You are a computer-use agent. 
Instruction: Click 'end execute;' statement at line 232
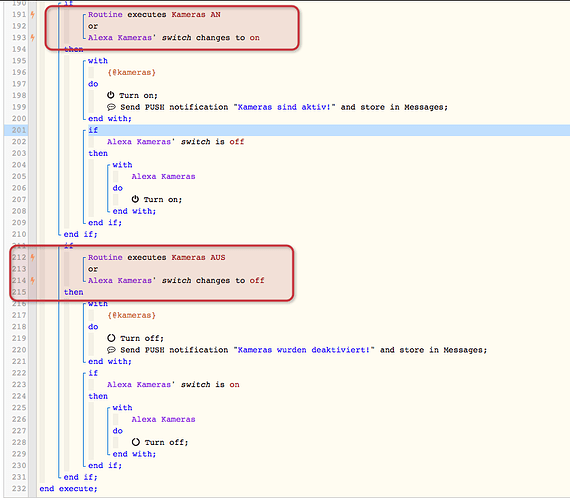point(68,489)
